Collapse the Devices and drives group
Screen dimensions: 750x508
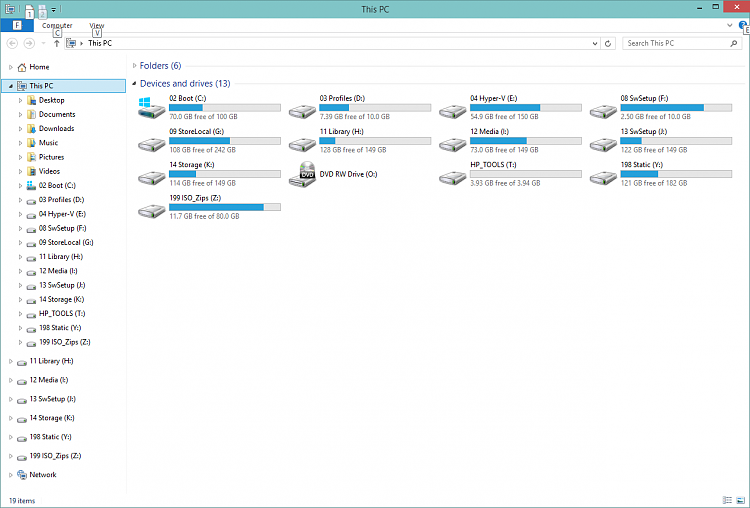coord(134,84)
